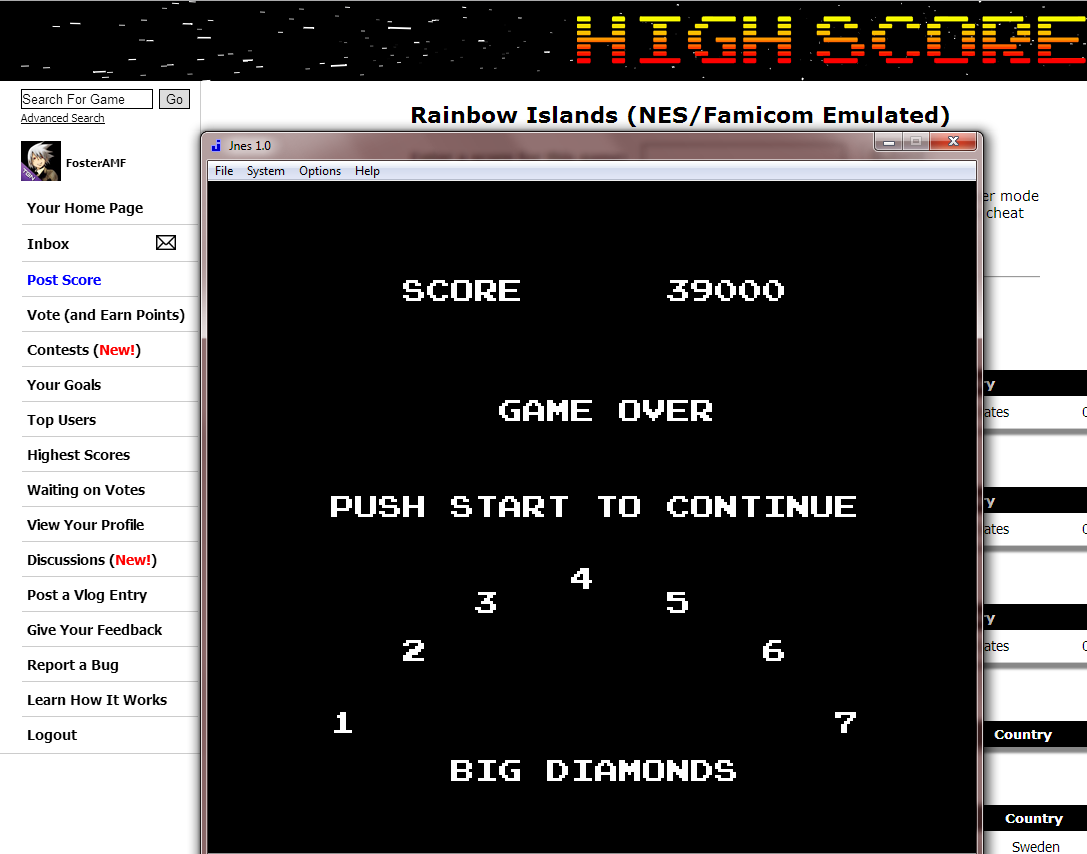This screenshot has height=854, width=1087.
Task: Click the Rainbow Islands game title
Action: [x=680, y=115]
